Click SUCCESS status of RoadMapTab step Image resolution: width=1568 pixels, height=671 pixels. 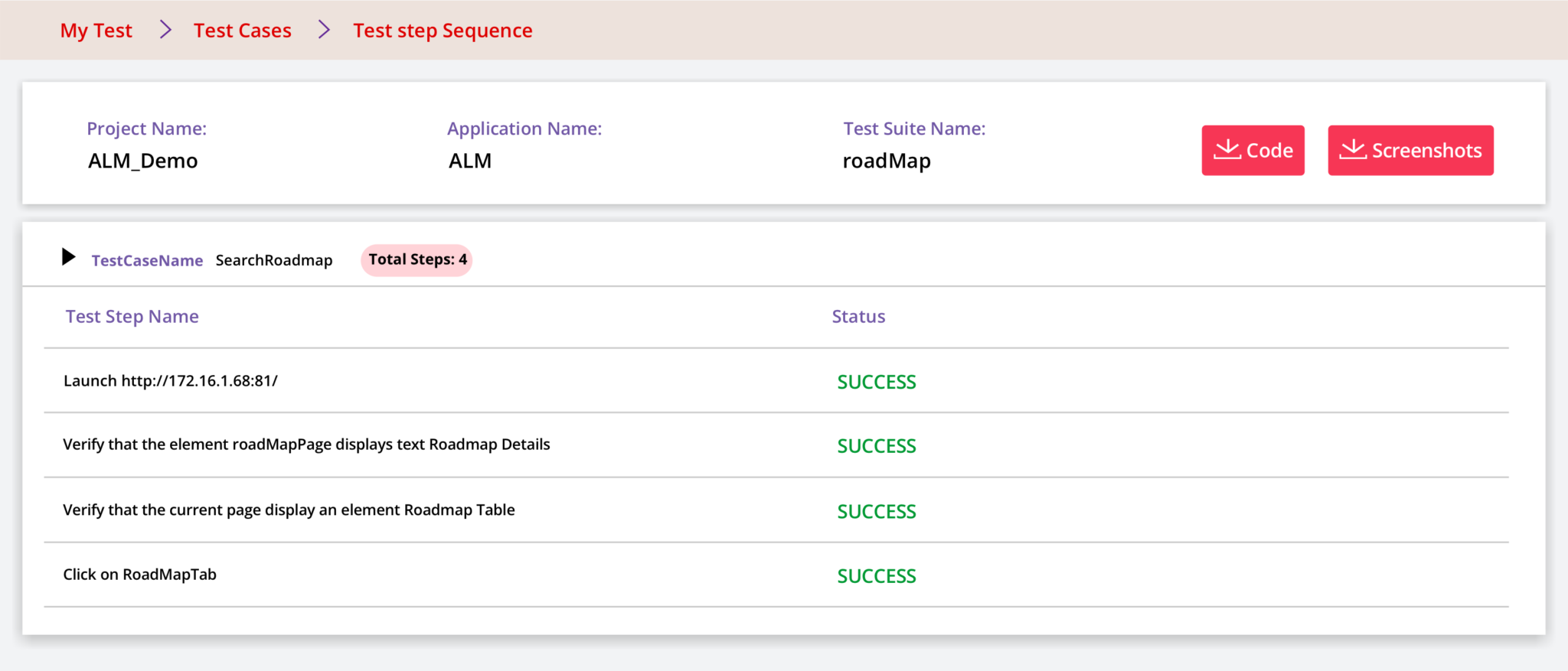pyautogui.click(x=876, y=576)
